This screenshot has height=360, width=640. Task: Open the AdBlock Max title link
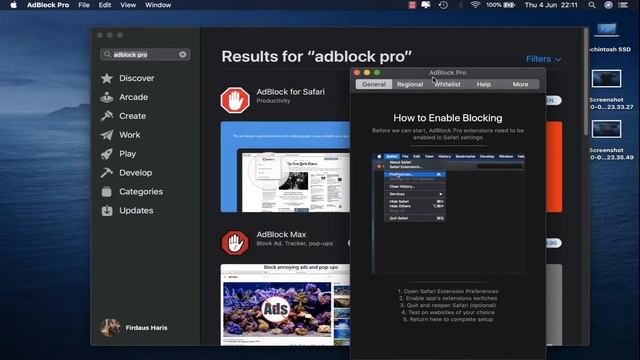pos(281,235)
